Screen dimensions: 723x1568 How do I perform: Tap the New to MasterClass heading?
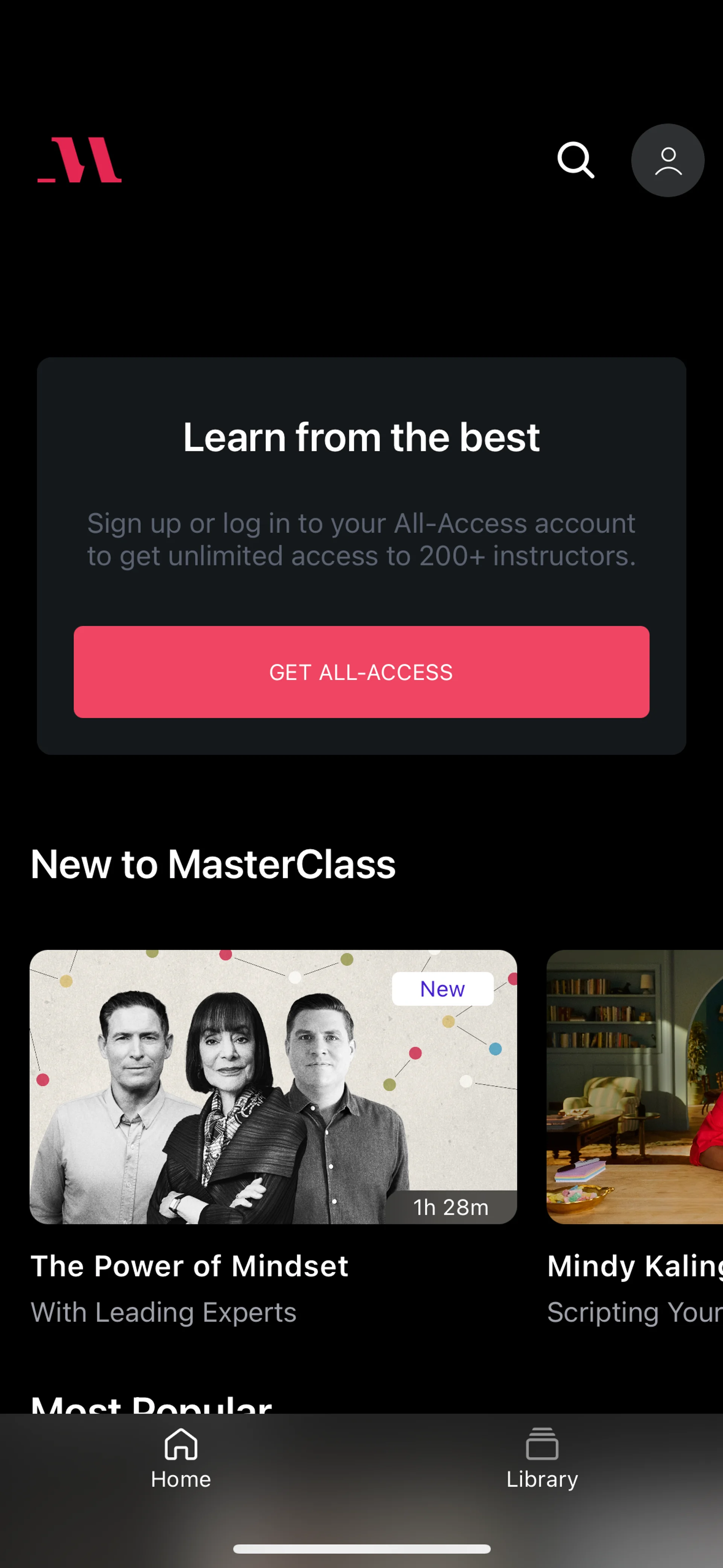(x=213, y=864)
